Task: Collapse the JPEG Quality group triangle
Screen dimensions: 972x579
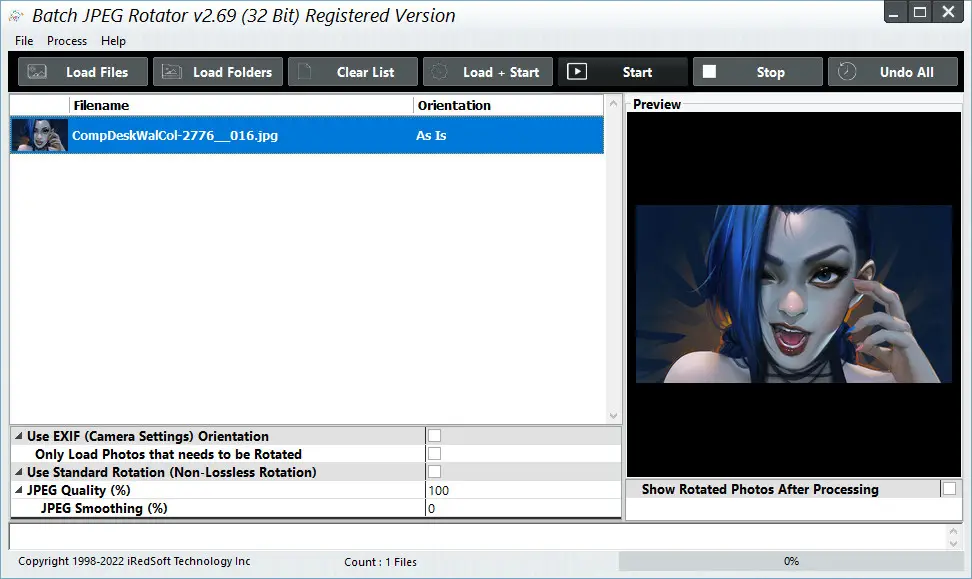Action: coord(19,490)
